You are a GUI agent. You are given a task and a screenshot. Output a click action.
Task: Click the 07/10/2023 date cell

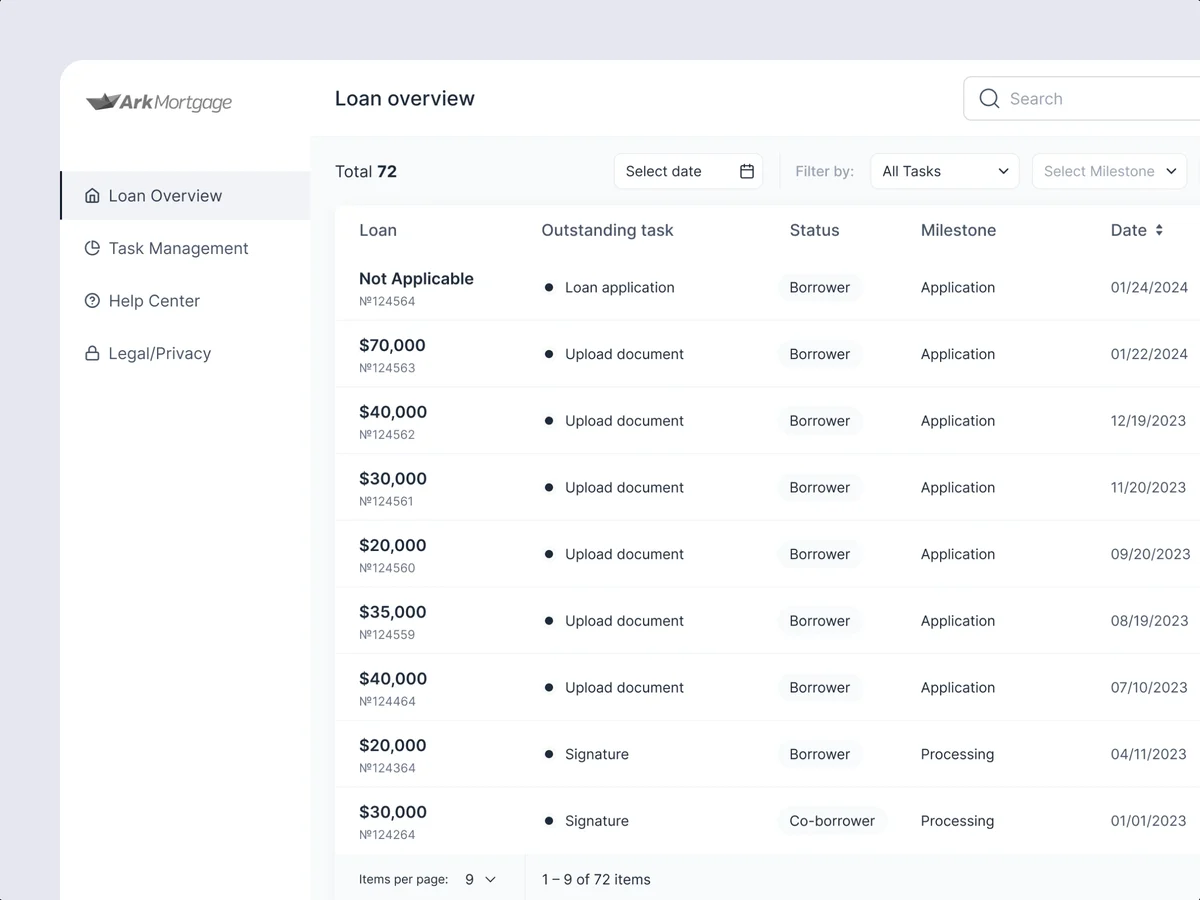tap(1149, 688)
